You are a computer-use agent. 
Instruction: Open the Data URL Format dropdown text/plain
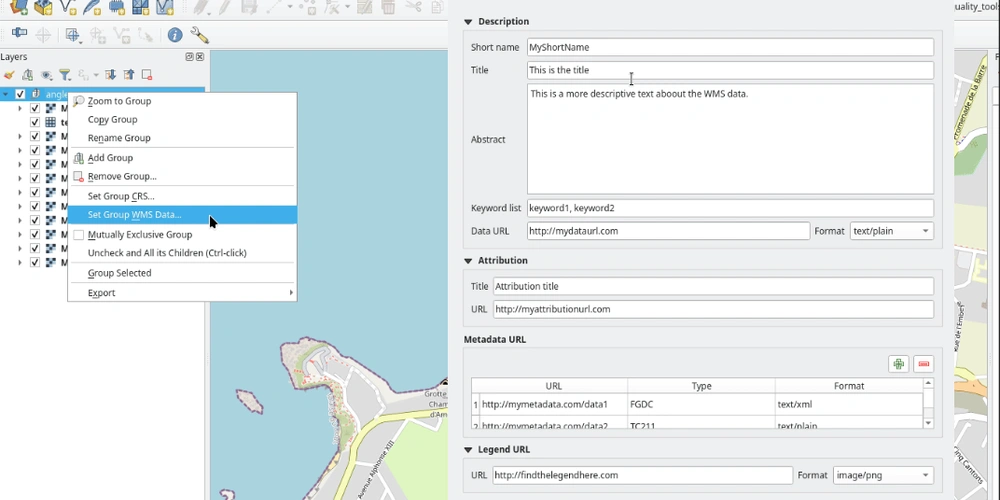[x=892, y=231]
